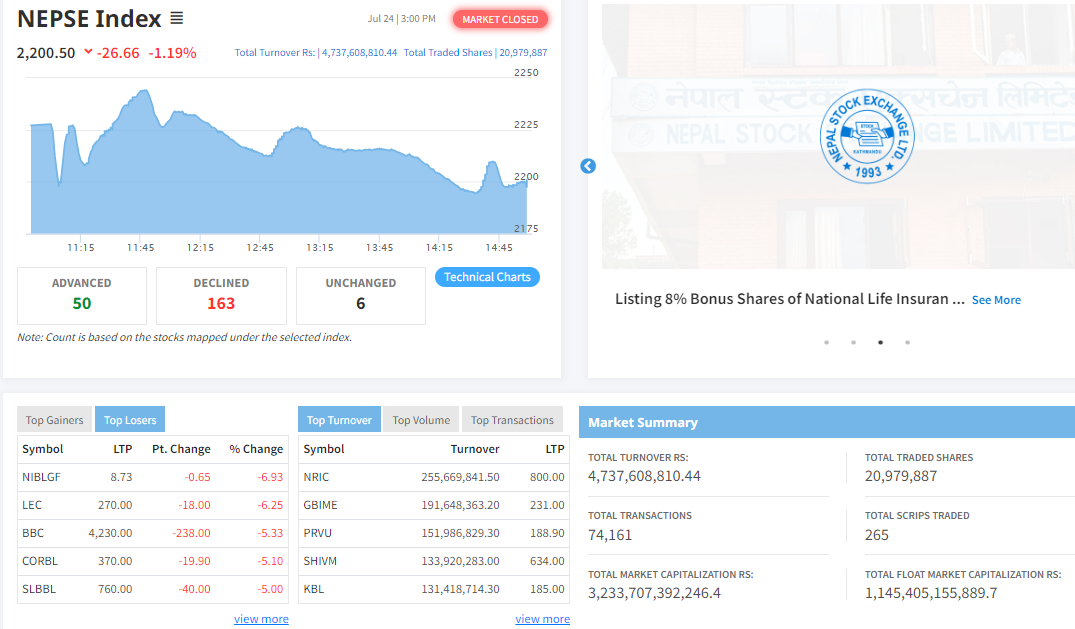Open BBC symbol in losers table
Viewport: 1075px width, 629px height.
(x=33, y=533)
